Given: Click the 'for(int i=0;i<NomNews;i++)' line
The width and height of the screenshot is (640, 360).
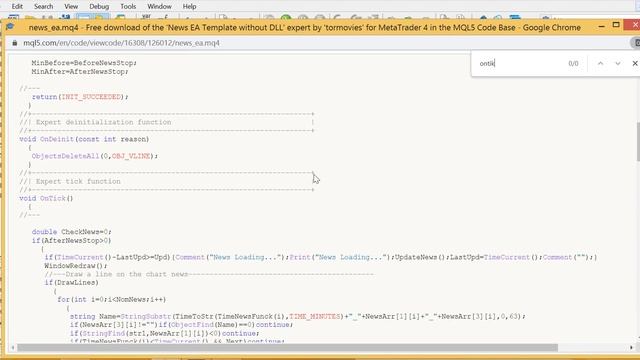Looking at the screenshot, I should click(111, 300).
